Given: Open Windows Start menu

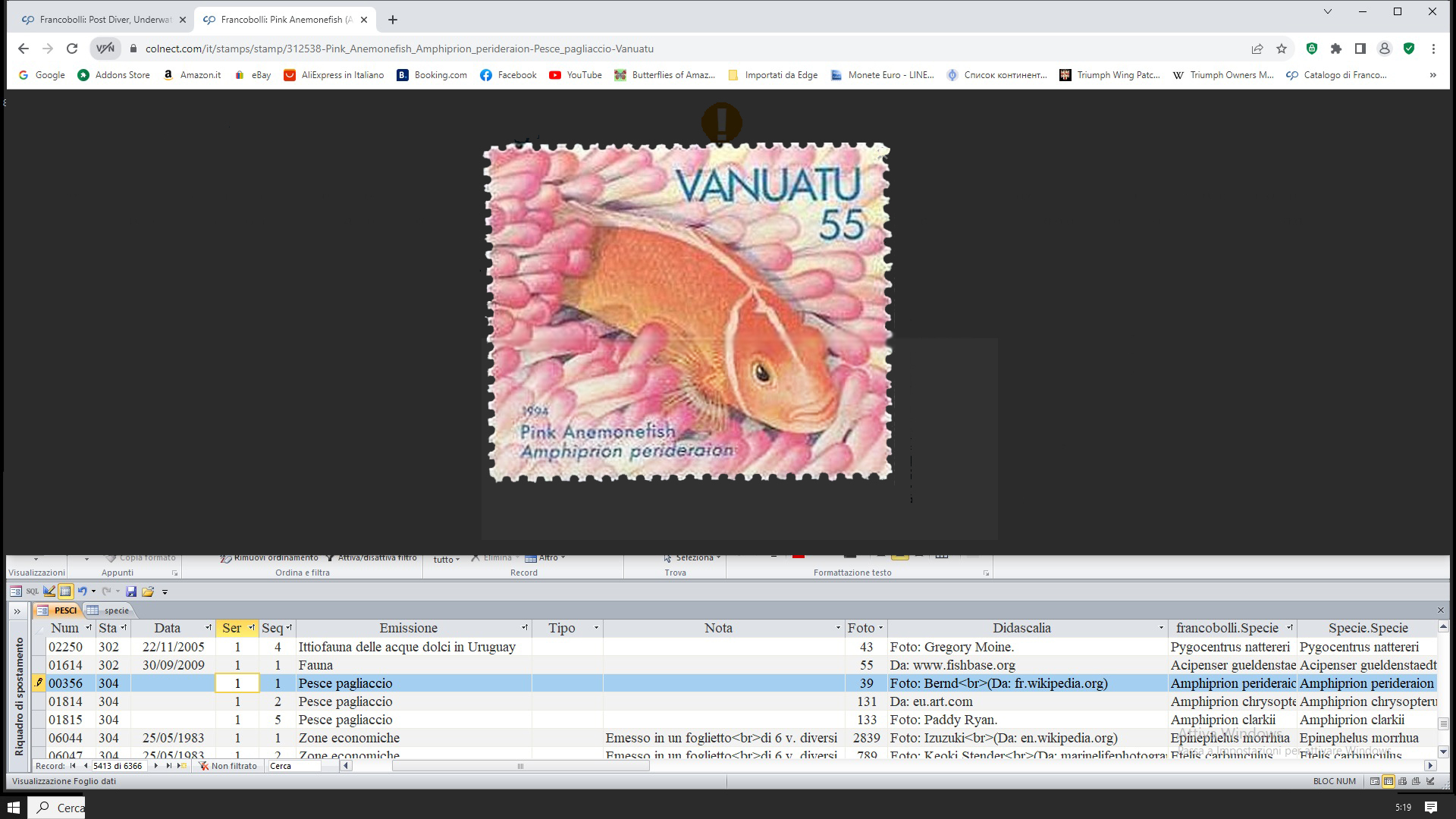Looking at the screenshot, I should pos(14,807).
